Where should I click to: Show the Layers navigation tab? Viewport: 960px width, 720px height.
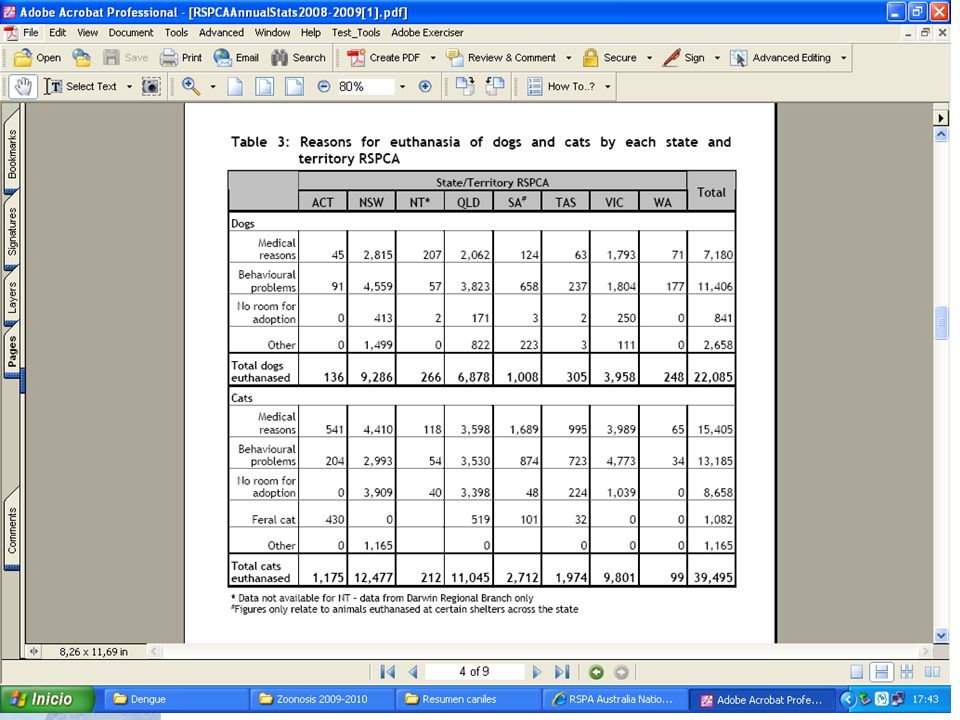click(x=12, y=297)
